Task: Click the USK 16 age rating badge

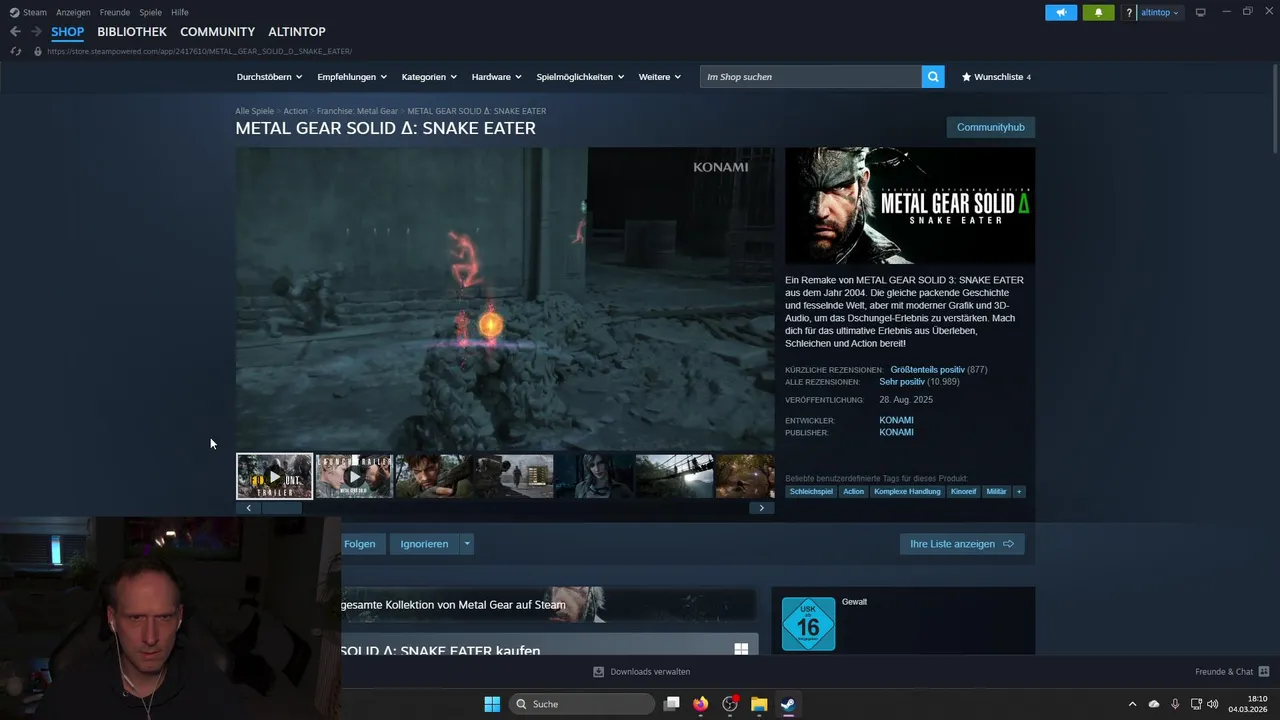Action: pos(808,624)
